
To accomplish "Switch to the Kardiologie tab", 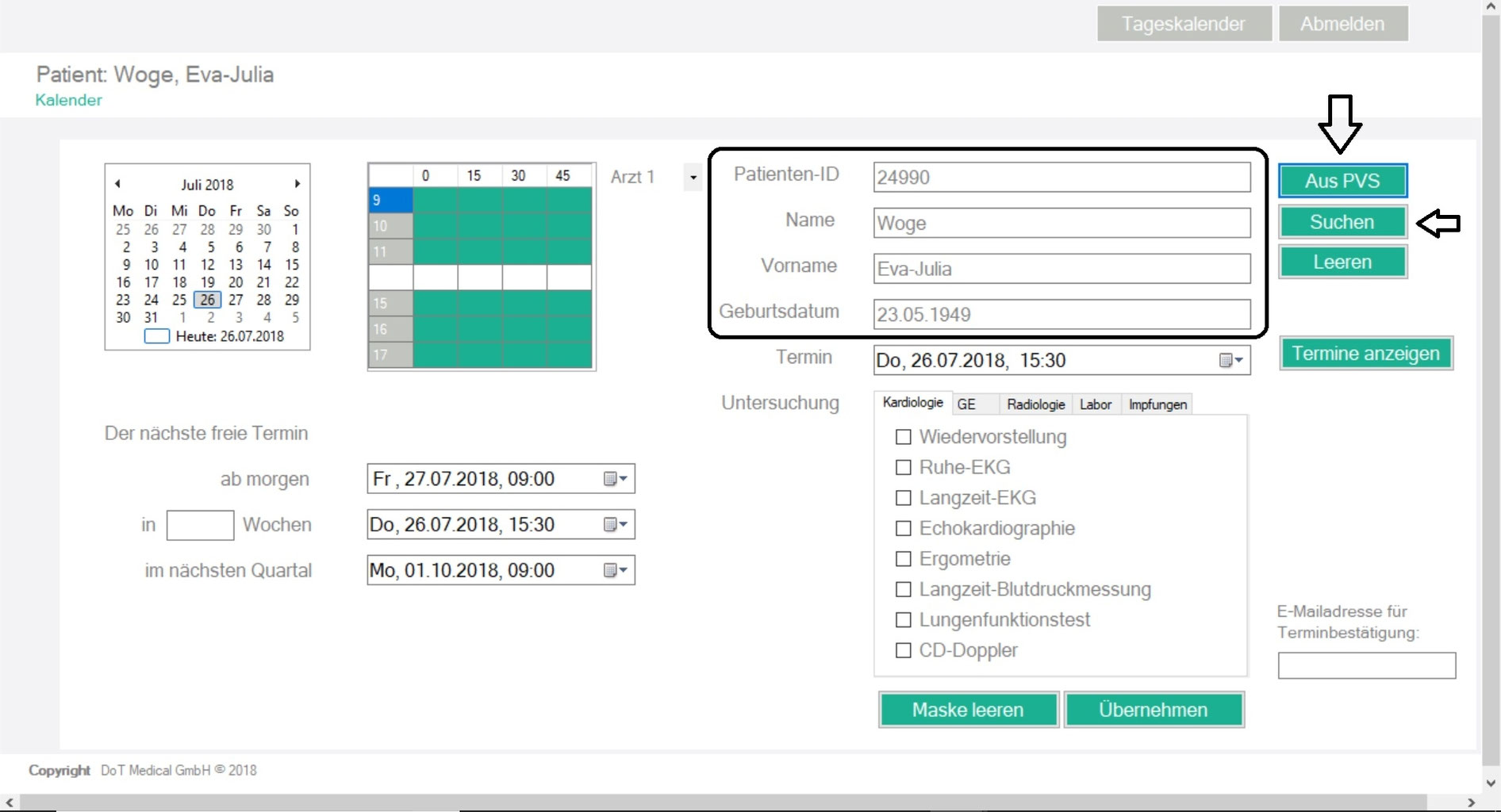I will [x=913, y=403].
